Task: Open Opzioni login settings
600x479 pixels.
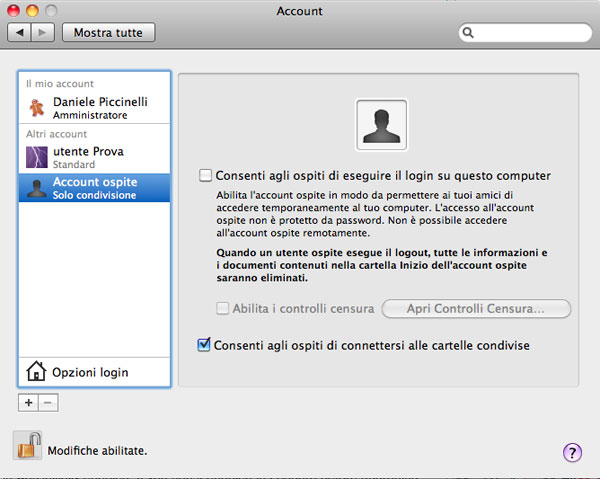Action: click(90, 372)
